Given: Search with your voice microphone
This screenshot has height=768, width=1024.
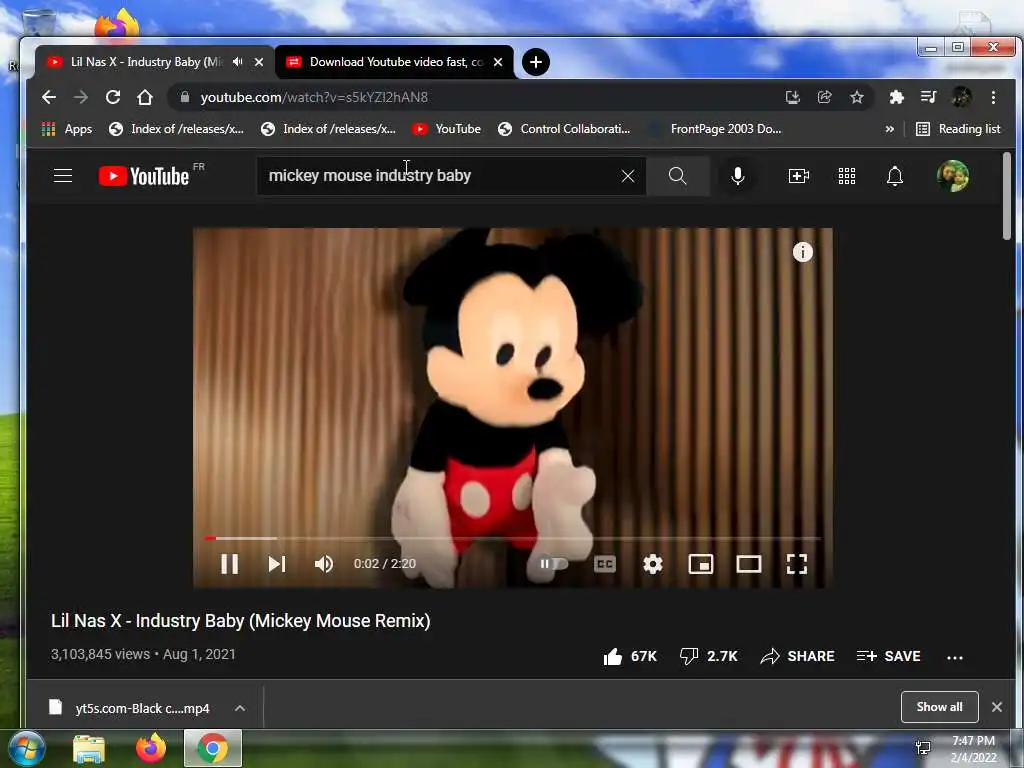Looking at the screenshot, I should click(x=737, y=176).
